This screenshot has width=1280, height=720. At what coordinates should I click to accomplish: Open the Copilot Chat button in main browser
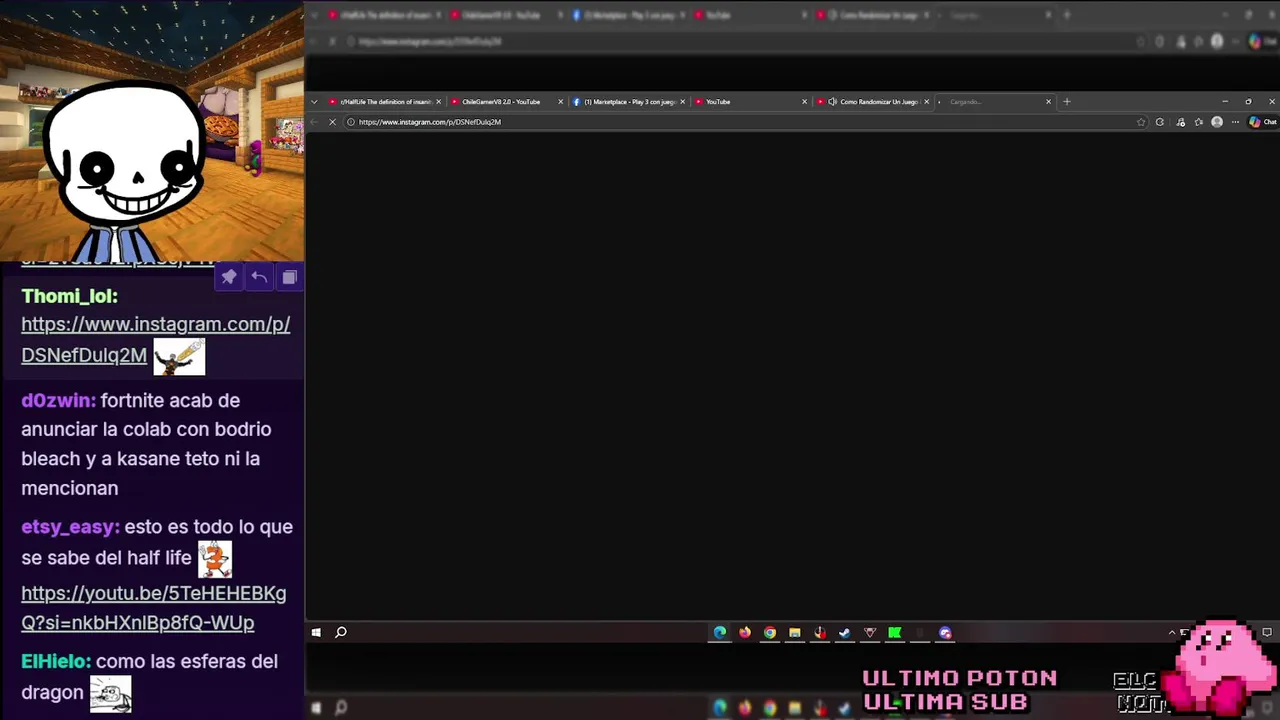point(1262,122)
